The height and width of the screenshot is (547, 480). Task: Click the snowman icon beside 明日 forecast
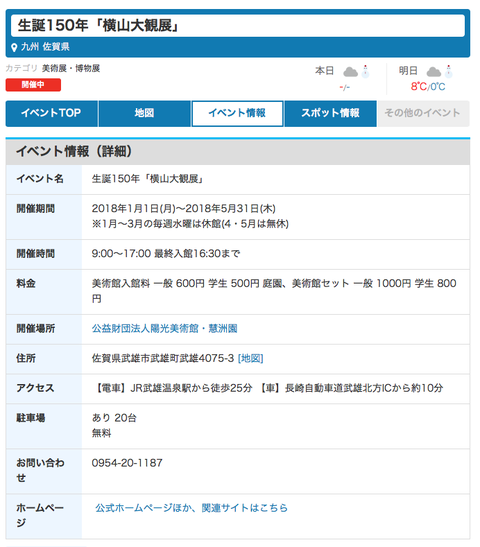(449, 71)
